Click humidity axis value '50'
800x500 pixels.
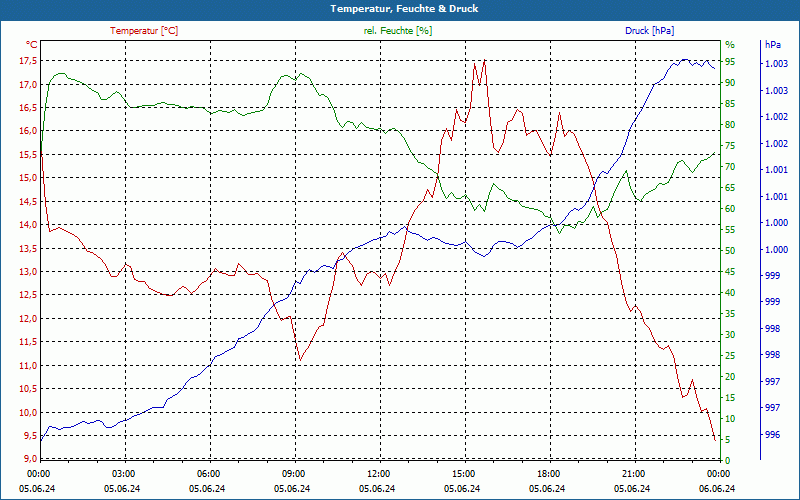click(x=730, y=251)
